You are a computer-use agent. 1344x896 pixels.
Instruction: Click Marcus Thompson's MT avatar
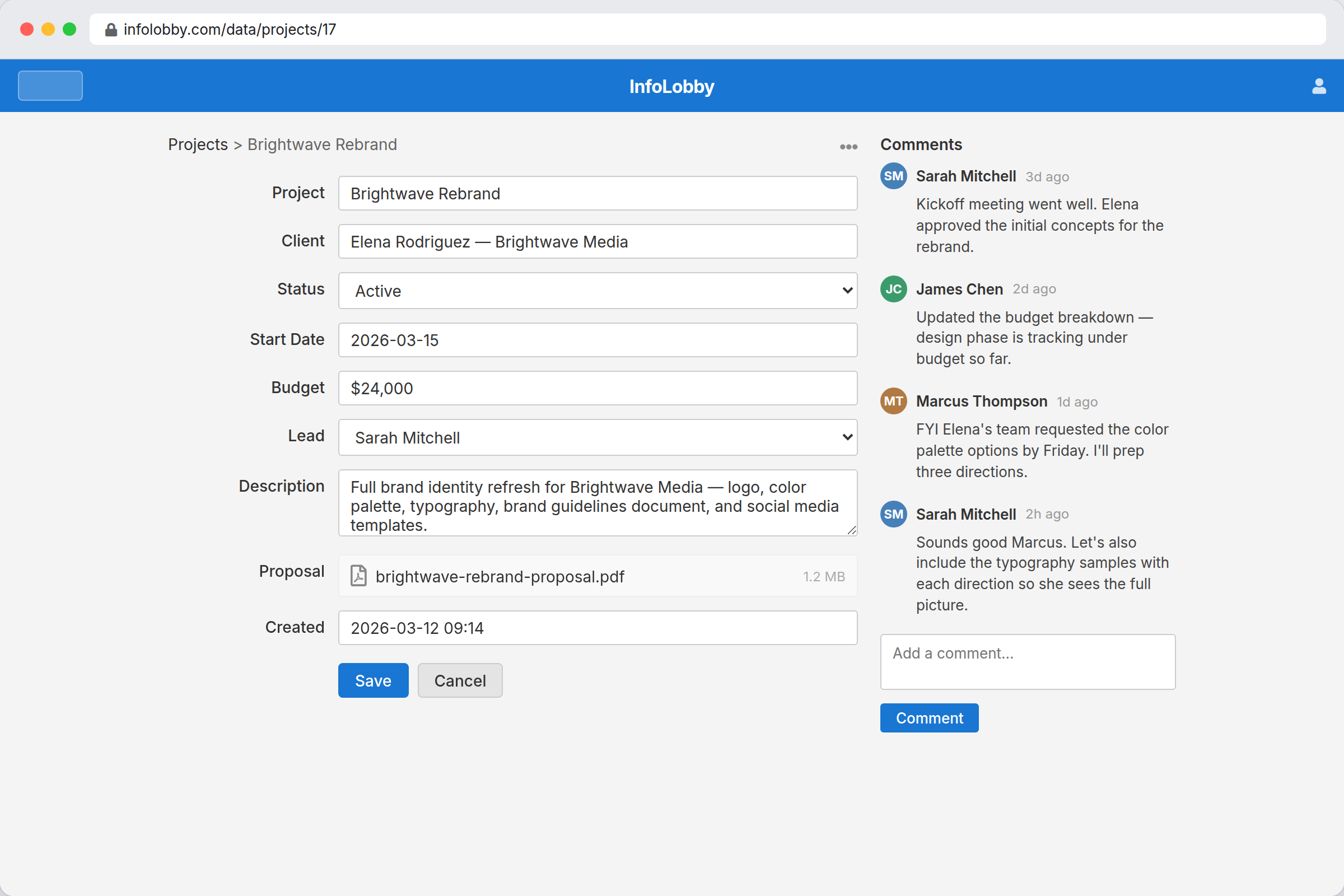click(x=893, y=401)
